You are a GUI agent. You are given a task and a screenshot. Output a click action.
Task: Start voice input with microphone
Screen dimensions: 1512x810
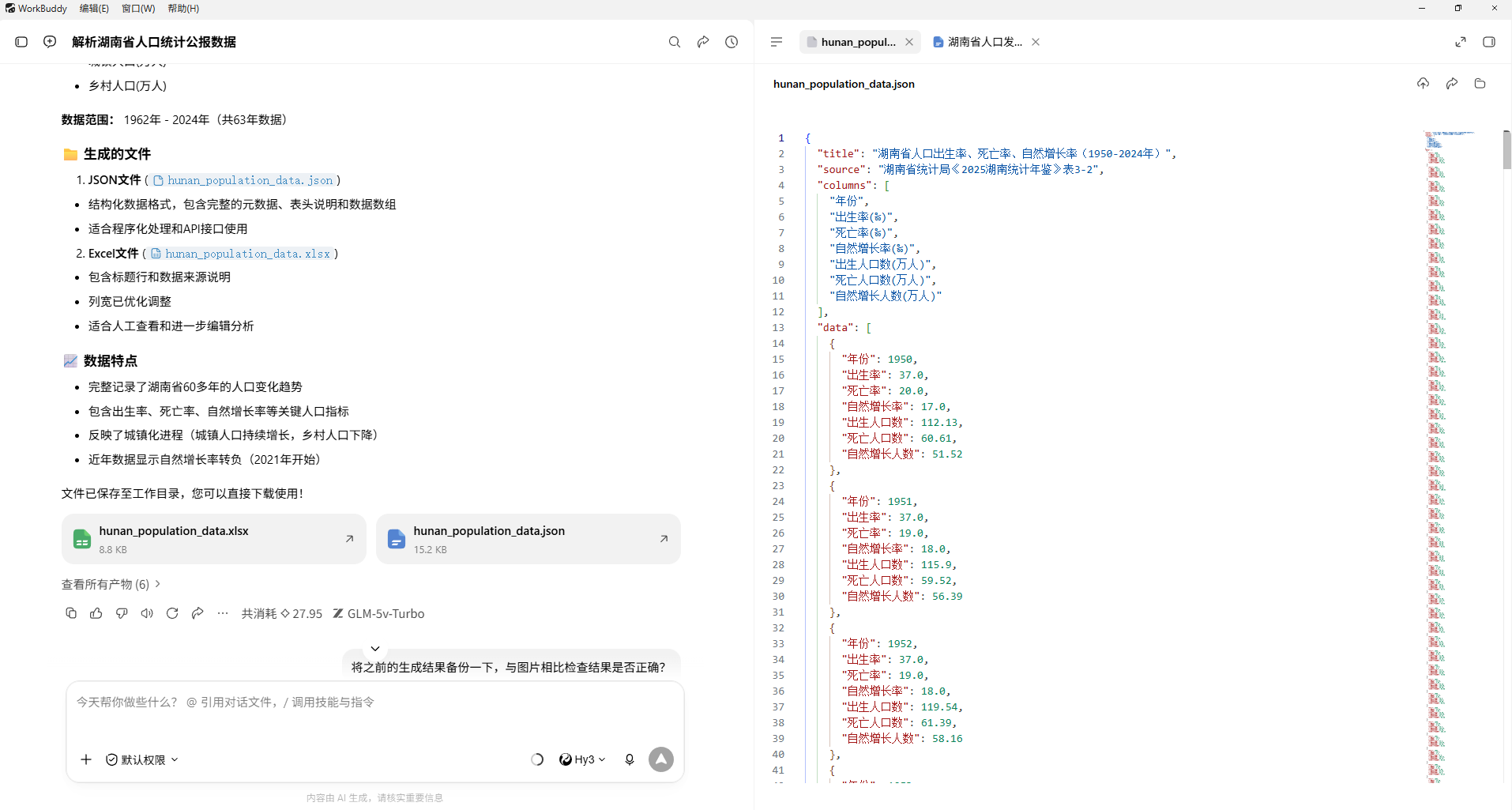pyautogui.click(x=630, y=759)
